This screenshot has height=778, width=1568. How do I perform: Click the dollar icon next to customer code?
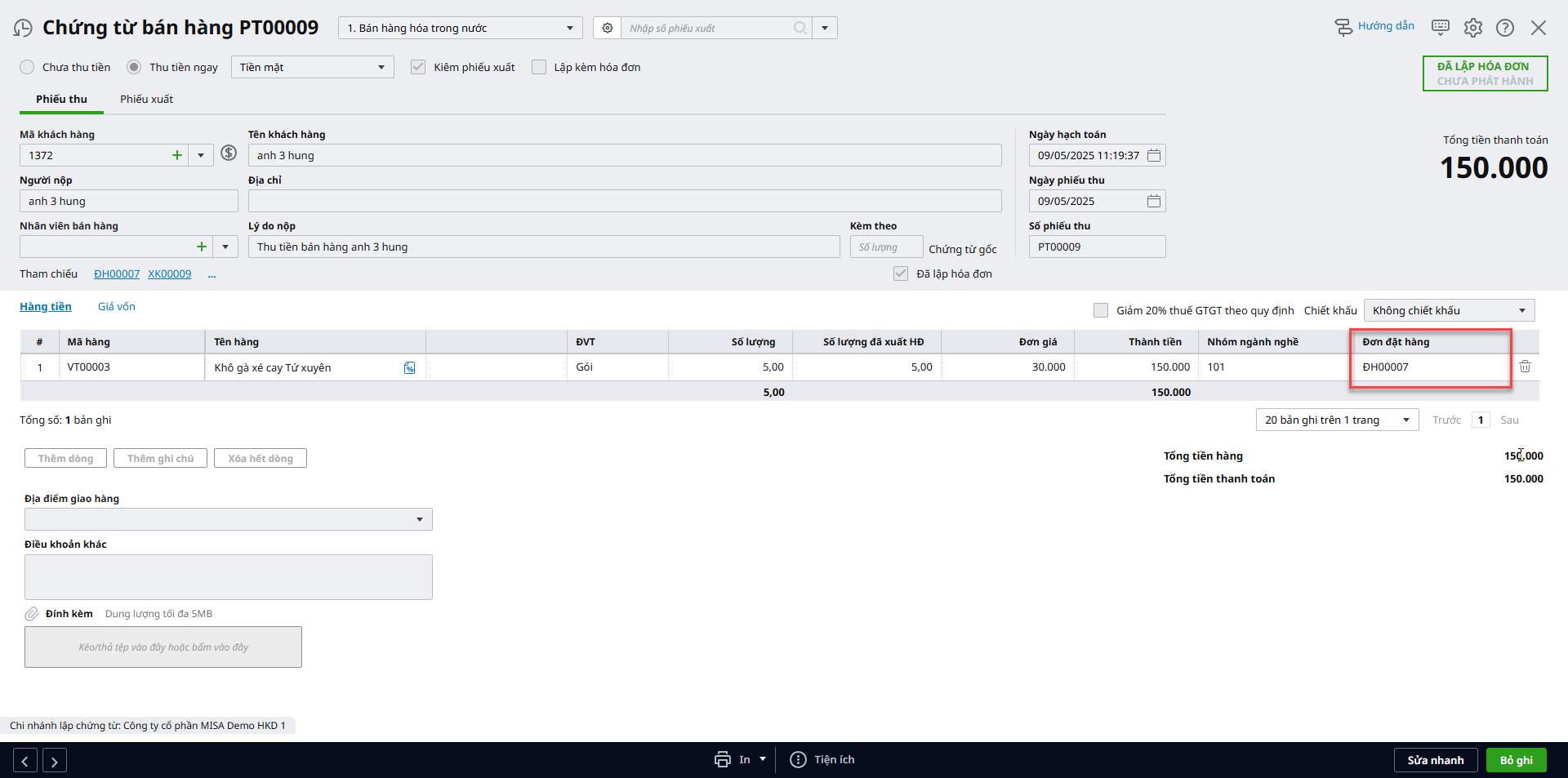229,153
